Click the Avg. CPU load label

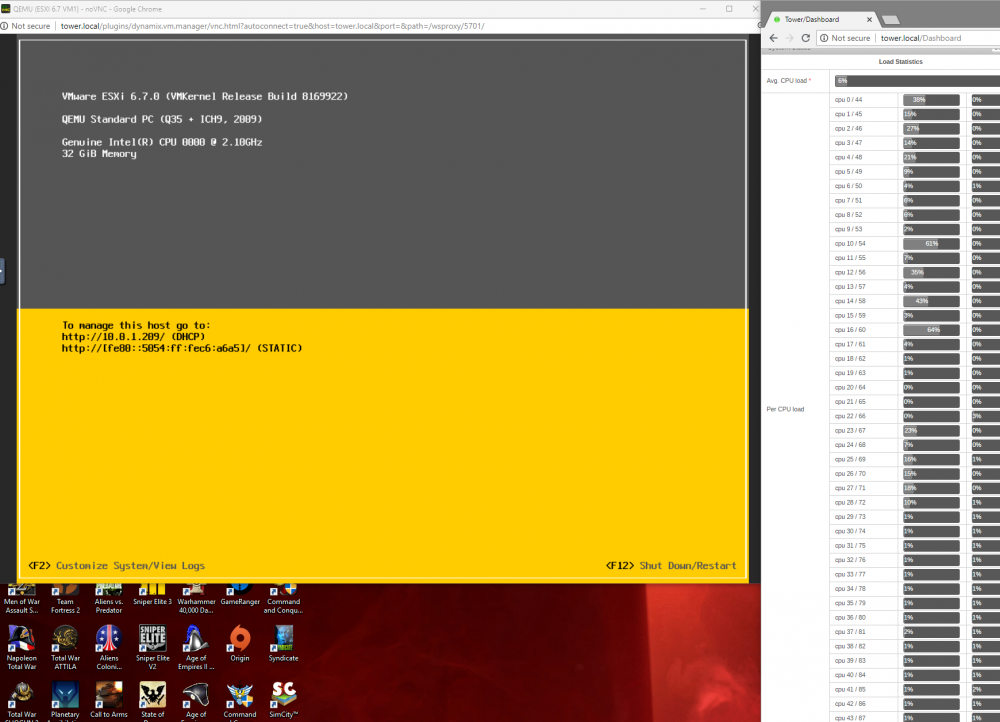(x=788, y=81)
